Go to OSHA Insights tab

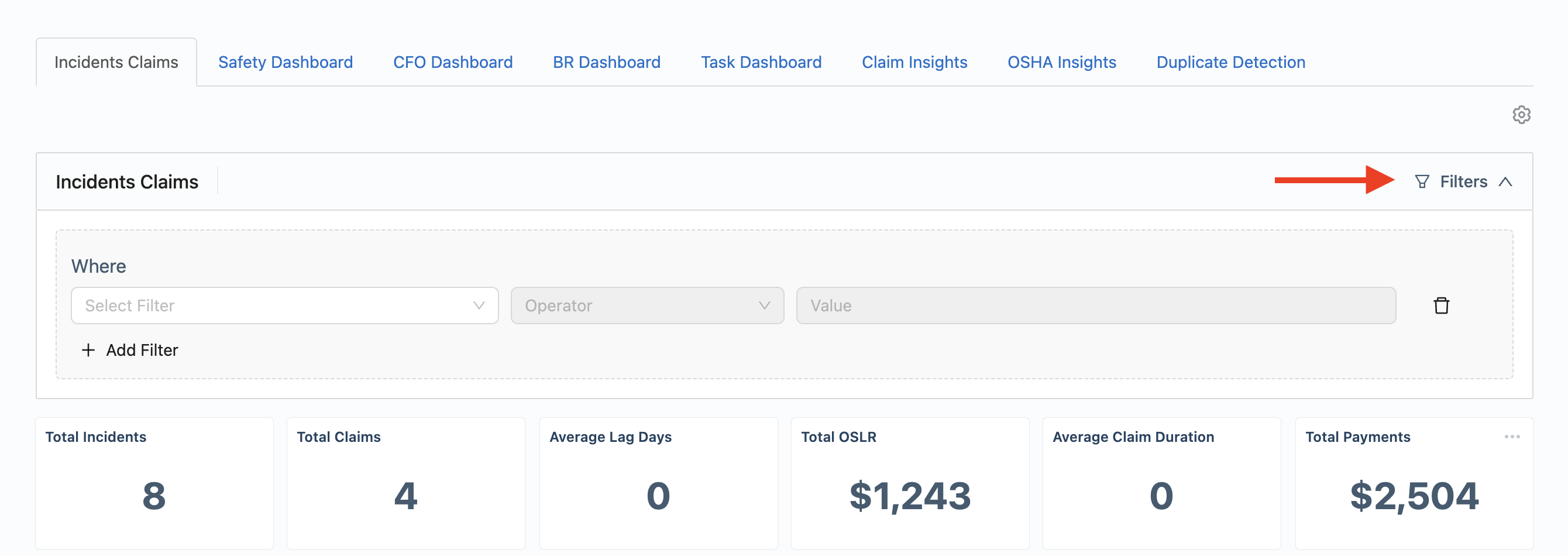click(1061, 62)
